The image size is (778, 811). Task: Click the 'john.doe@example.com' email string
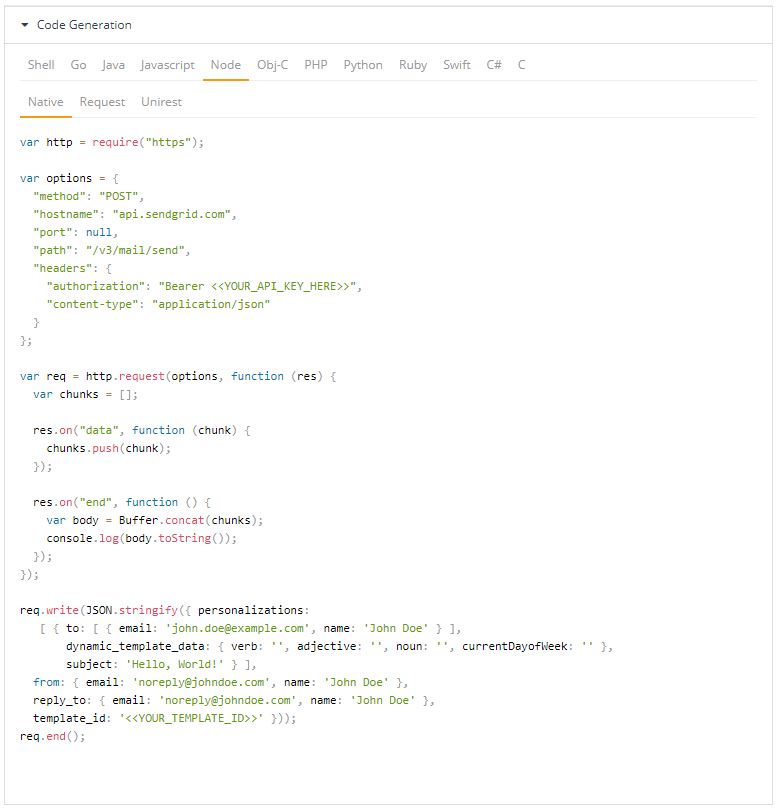[x=237, y=628]
